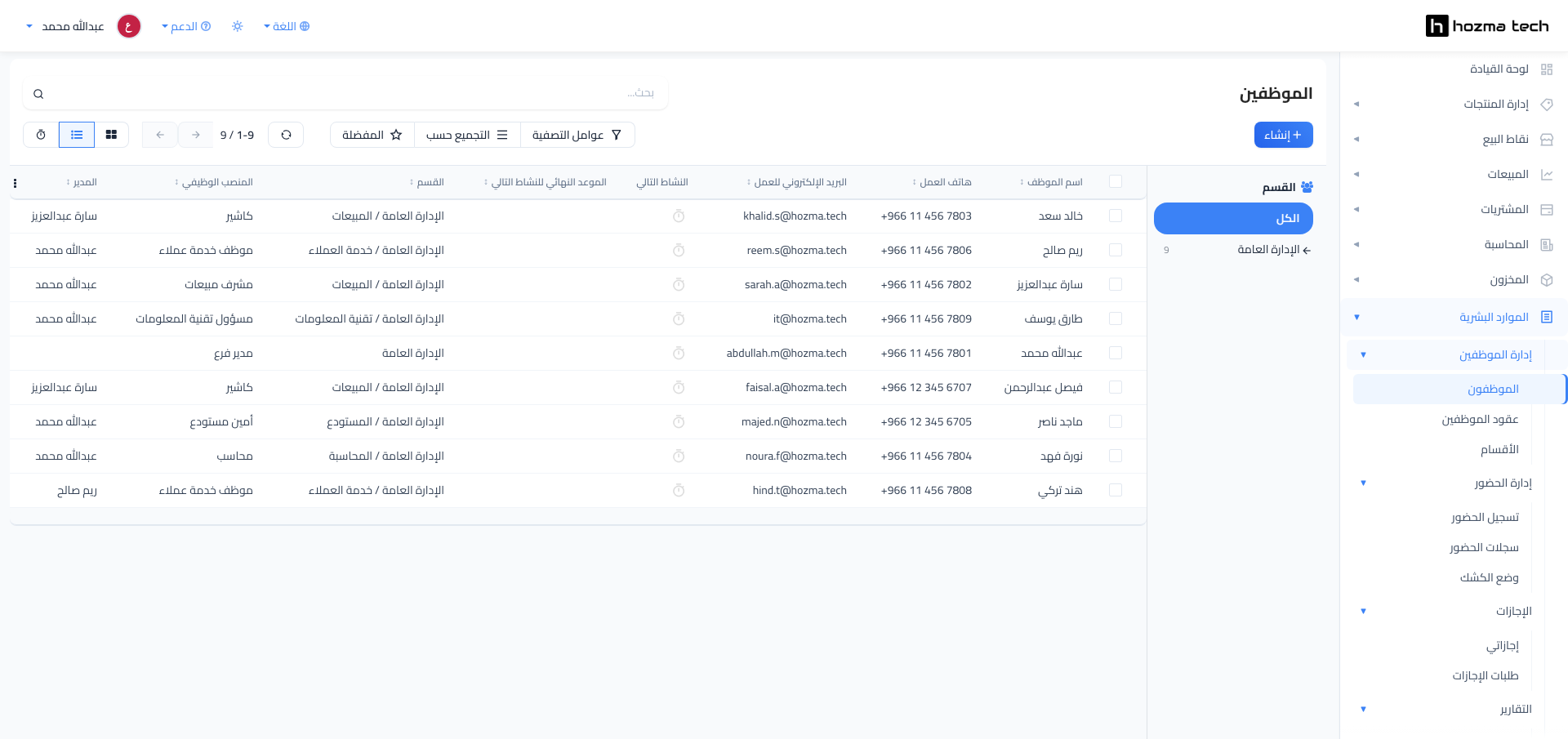Check the row for هند تركي
This screenshot has width=1568, height=739.
coord(1116,490)
